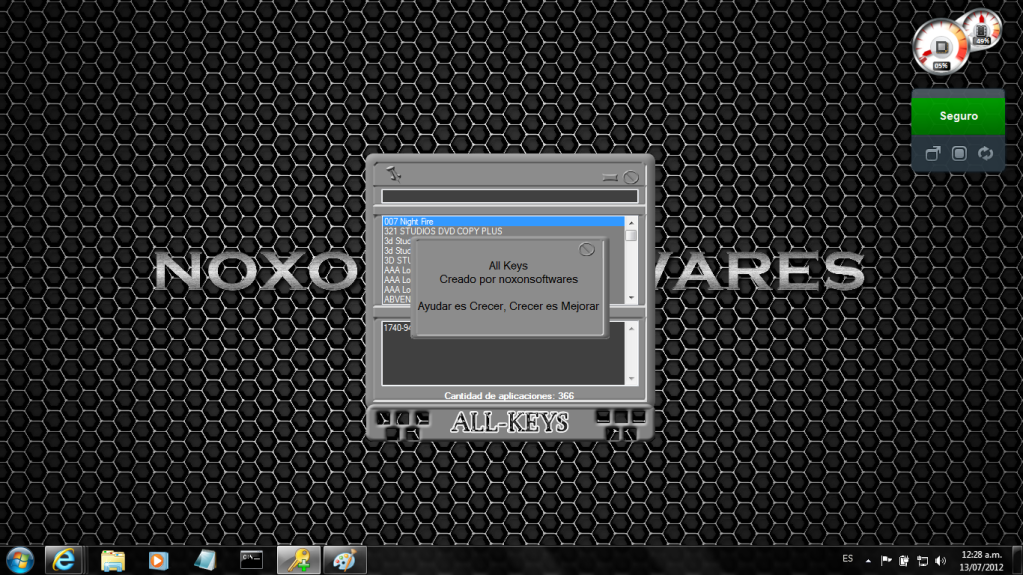The height and width of the screenshot is (575, 1023).
Task: Click the applications list scrollbar thumb
Action: pos(631,235)
